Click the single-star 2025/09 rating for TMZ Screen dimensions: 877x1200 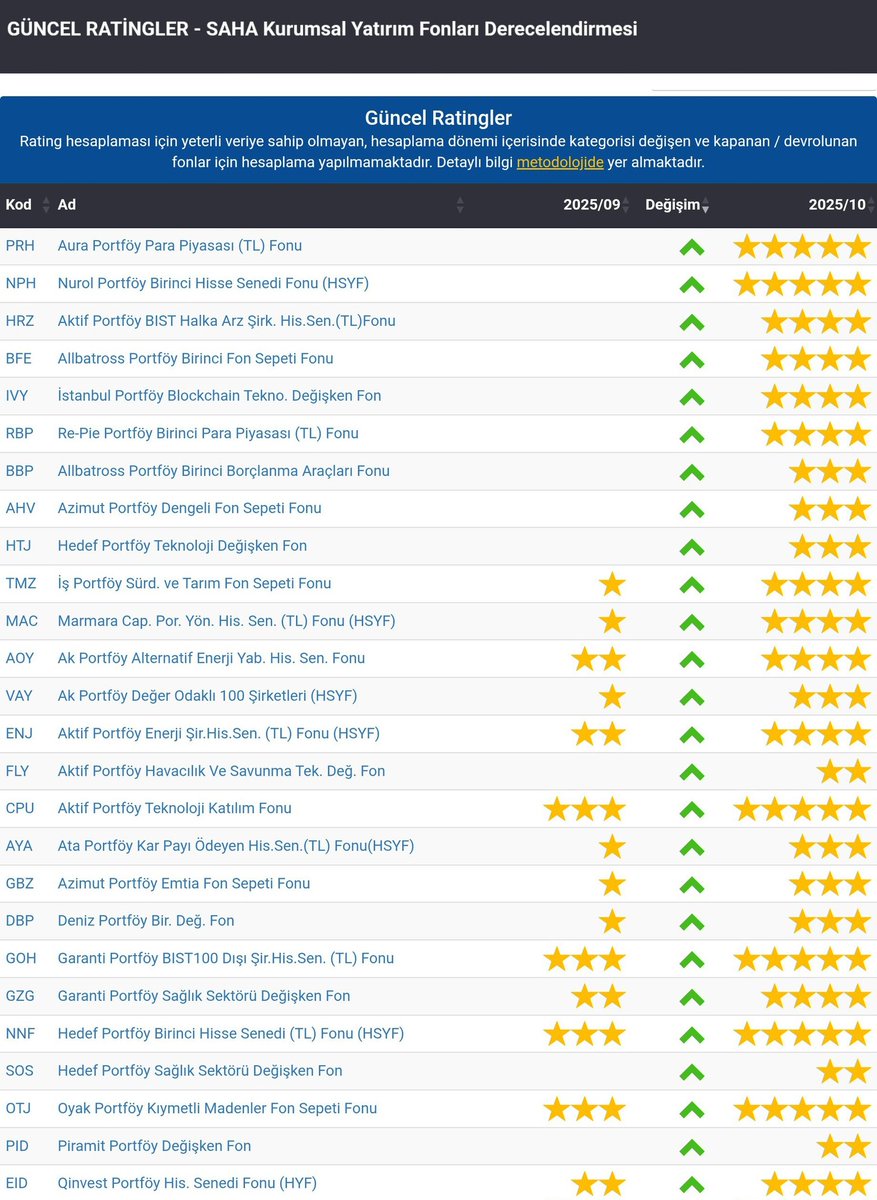pos(612,583)
